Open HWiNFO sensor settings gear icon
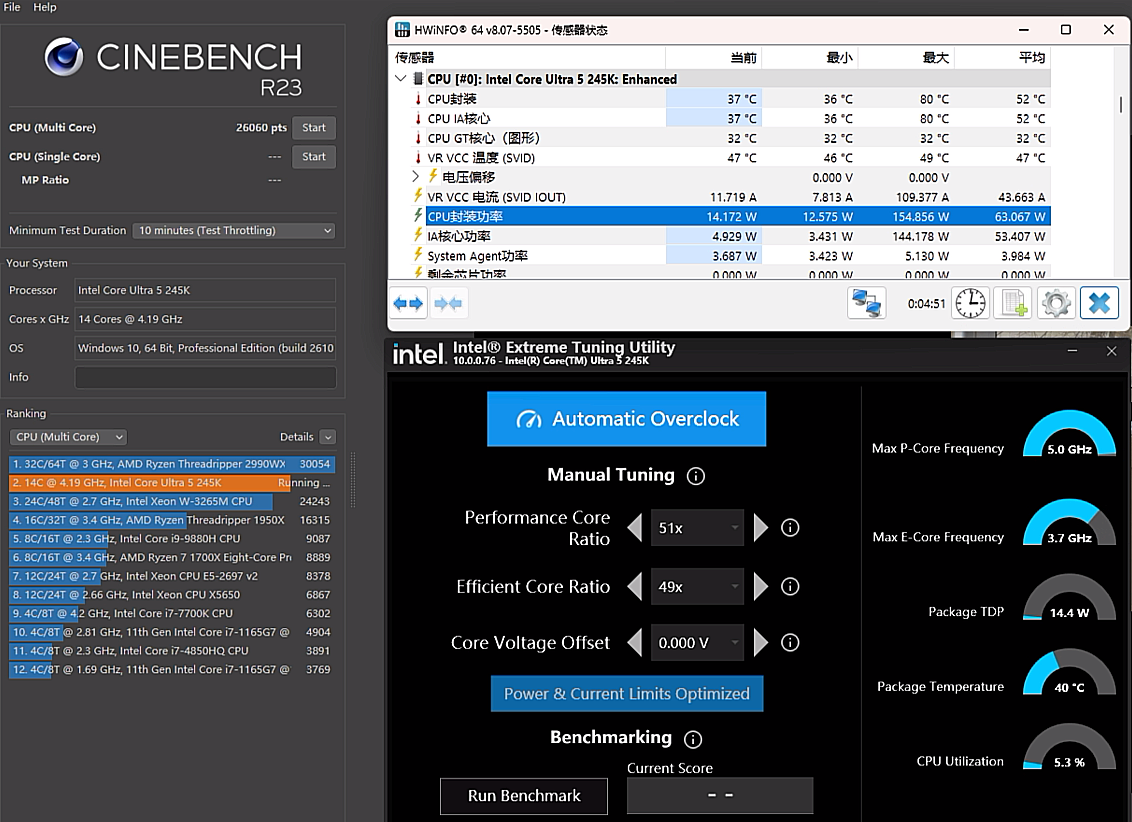The image size is (1132, 822). (1056, 303)
